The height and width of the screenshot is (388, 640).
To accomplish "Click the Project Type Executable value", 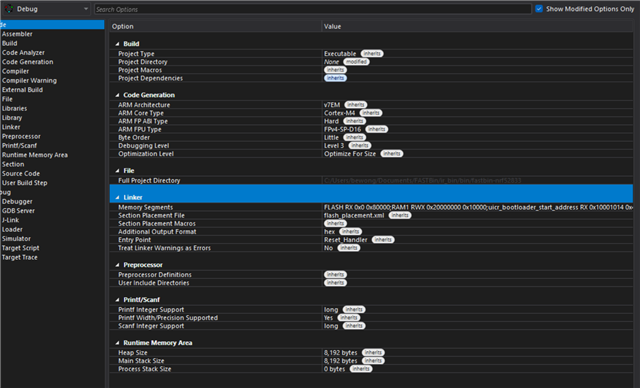I will (x=340, y=54).
